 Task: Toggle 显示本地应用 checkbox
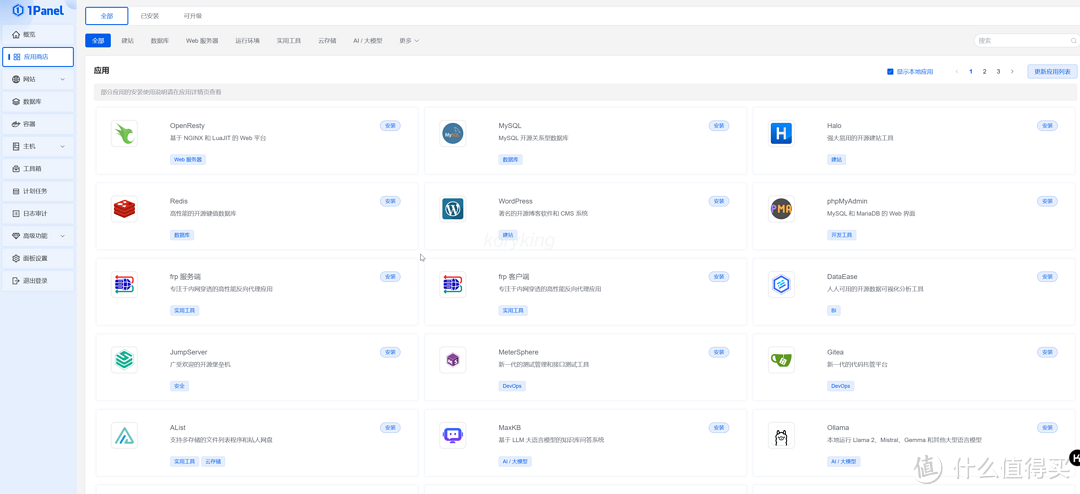click(890, 72)
